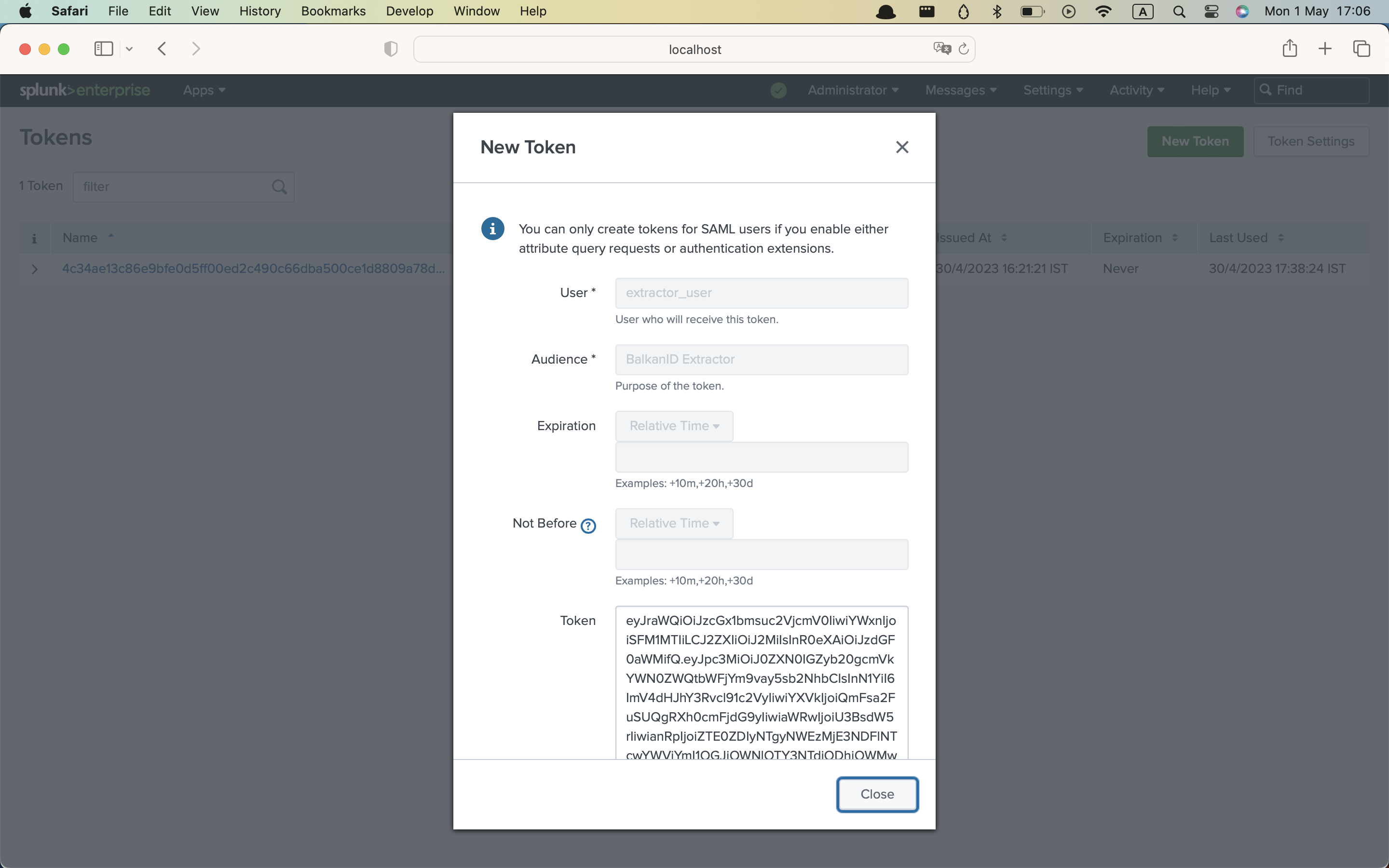Screen dimensions: 1389x868
Task: Click the Safari reload page icon
Action: 964,49
